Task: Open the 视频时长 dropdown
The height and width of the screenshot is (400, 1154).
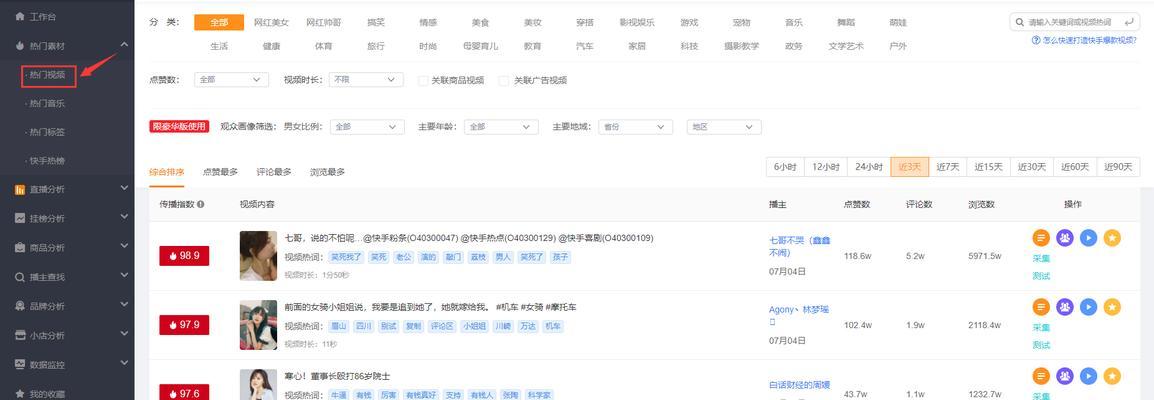Action: click(366, 79)
